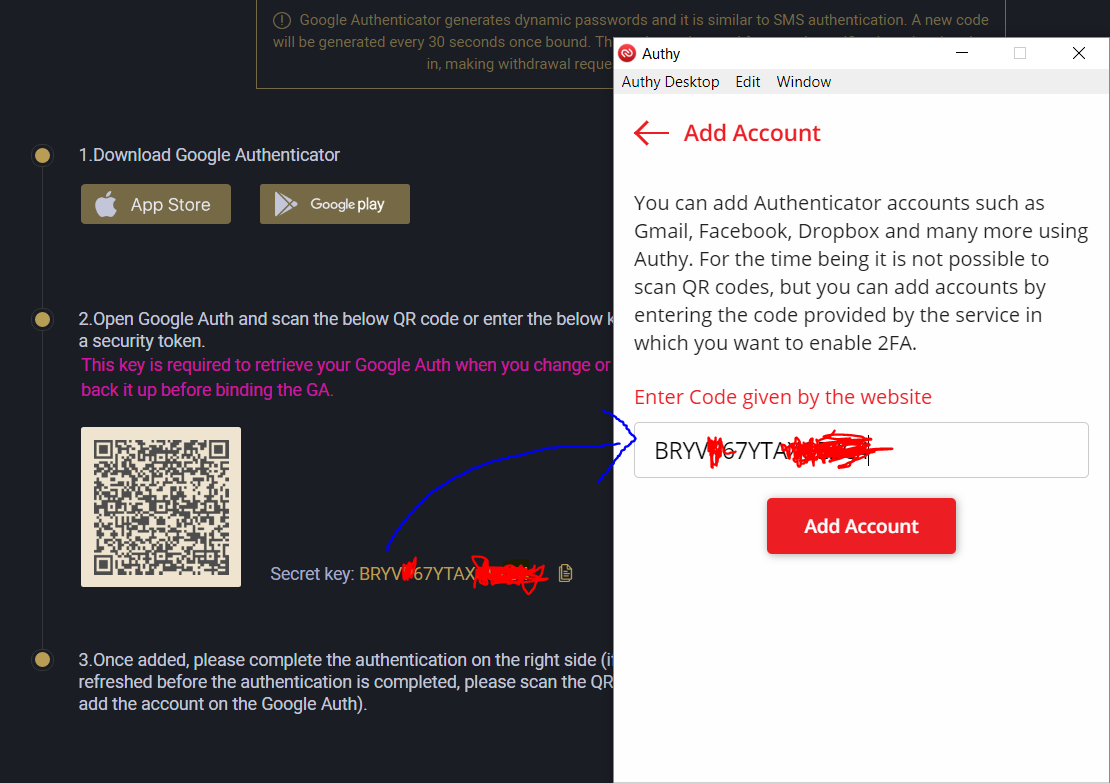Open the Google play download button
This screenshot has height=783, width=1110.
coord(335,204)
